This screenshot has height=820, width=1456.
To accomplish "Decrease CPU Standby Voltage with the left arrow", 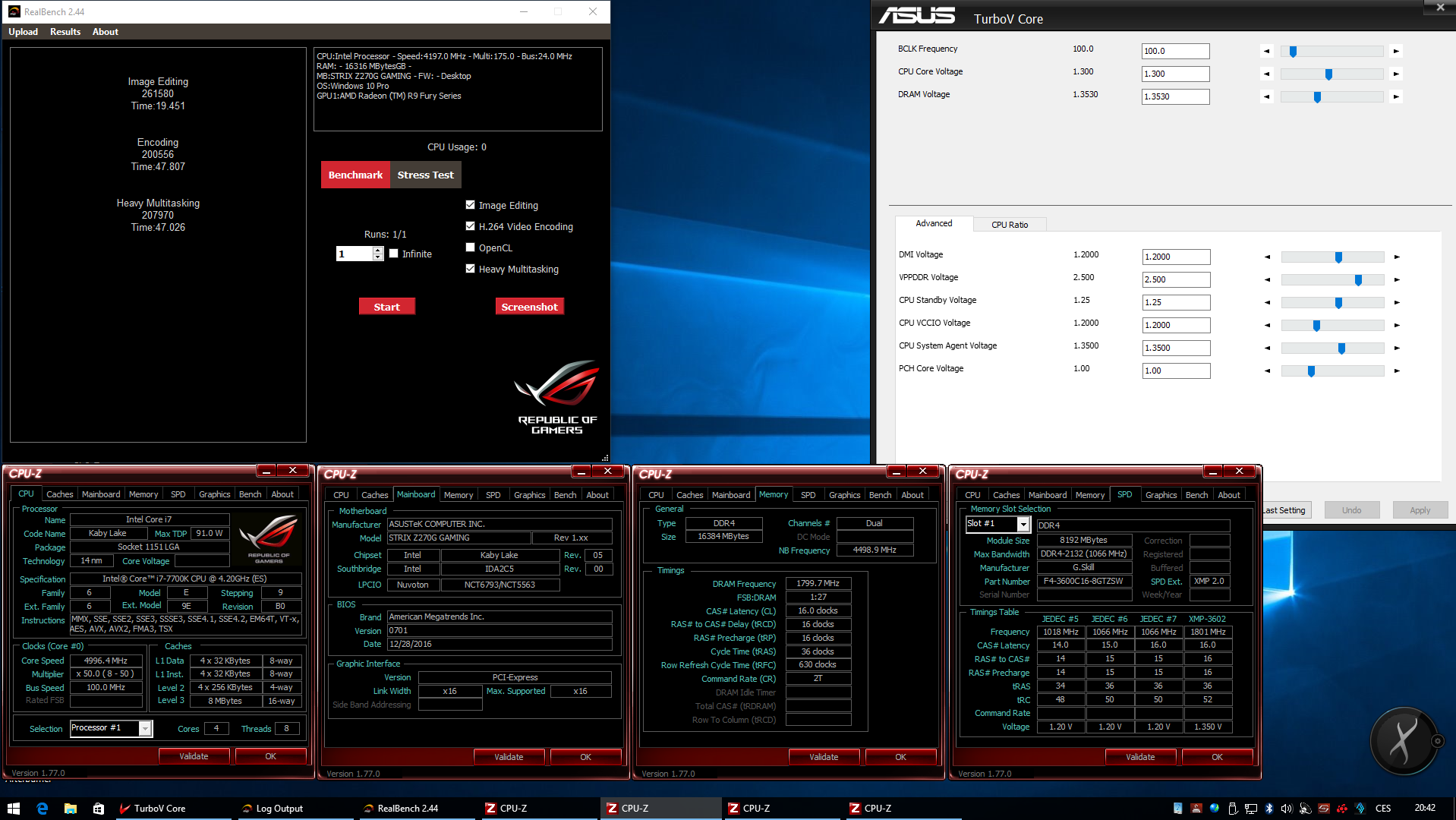I will [1267, 303].
